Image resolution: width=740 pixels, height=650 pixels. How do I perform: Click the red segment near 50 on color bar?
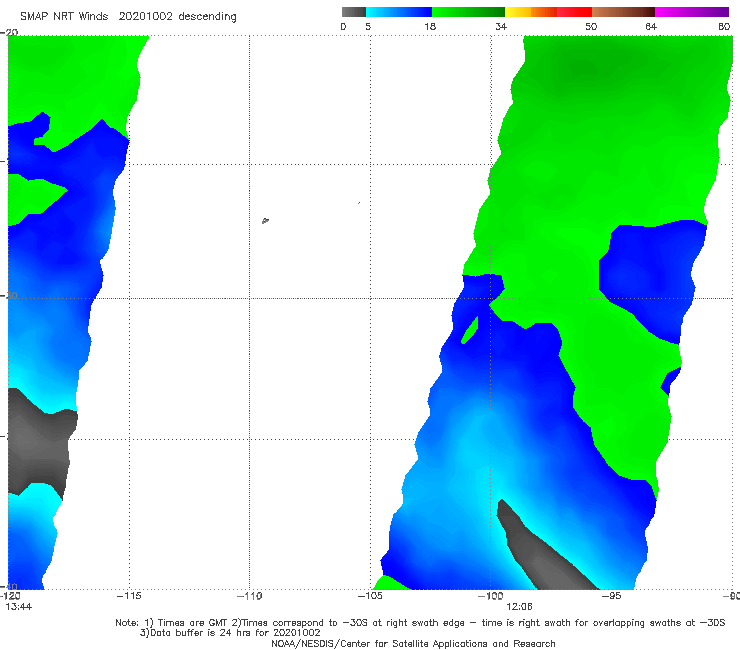pyautogui.click(x=574, y=12)
